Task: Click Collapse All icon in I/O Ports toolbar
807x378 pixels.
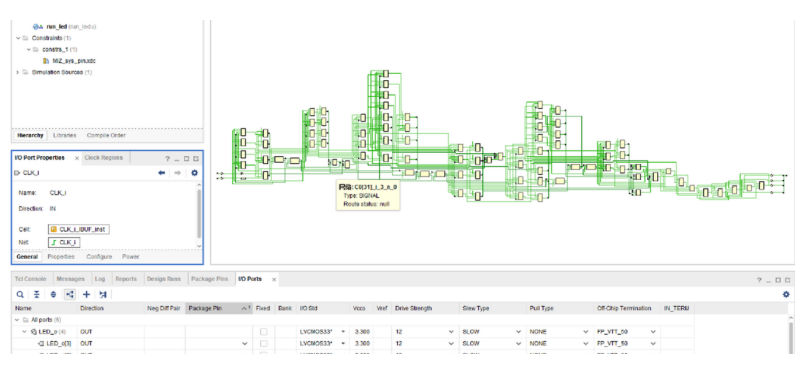Action: [x=37, y=295]
